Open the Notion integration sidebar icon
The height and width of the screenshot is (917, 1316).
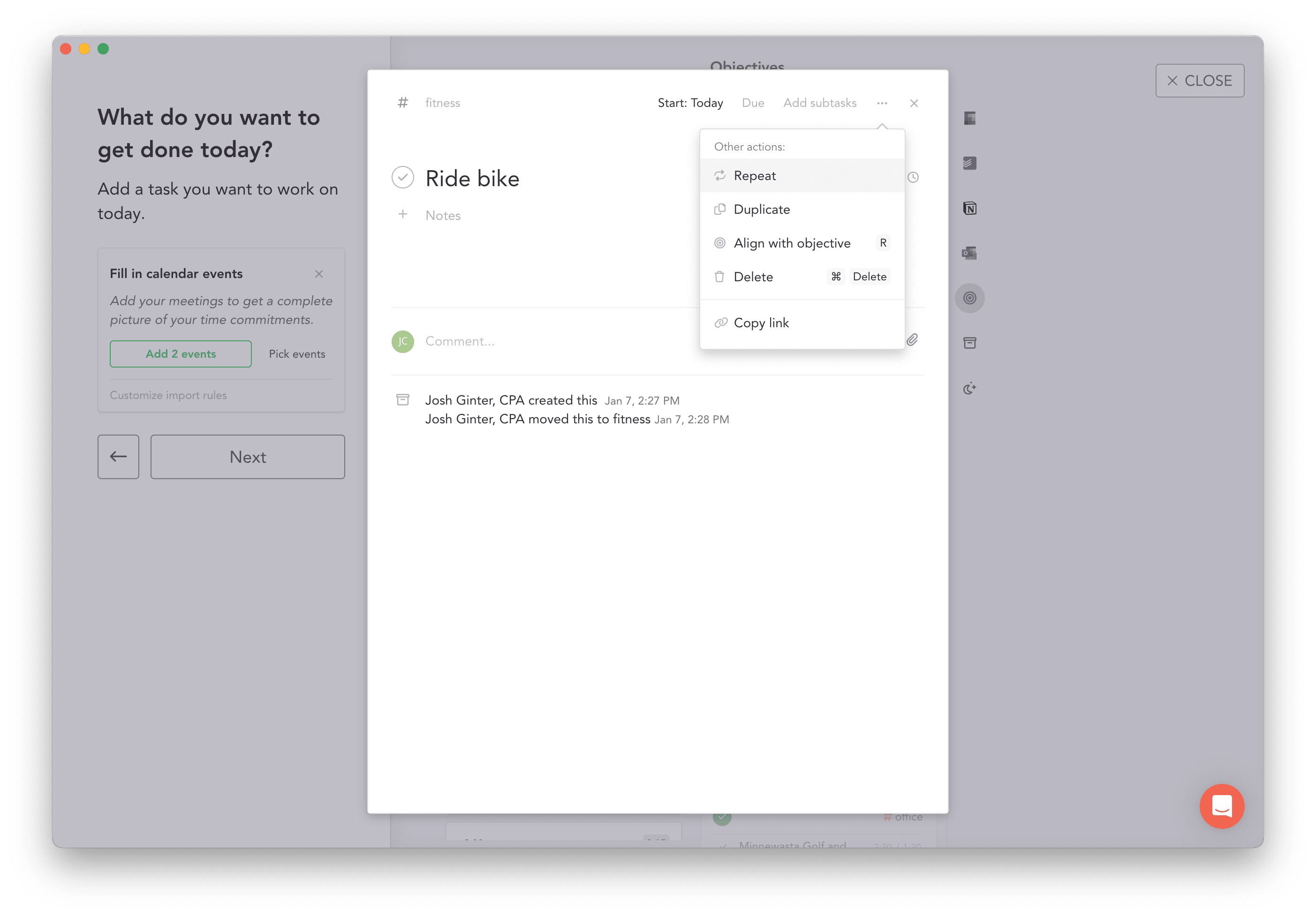(x=970, y=208)
